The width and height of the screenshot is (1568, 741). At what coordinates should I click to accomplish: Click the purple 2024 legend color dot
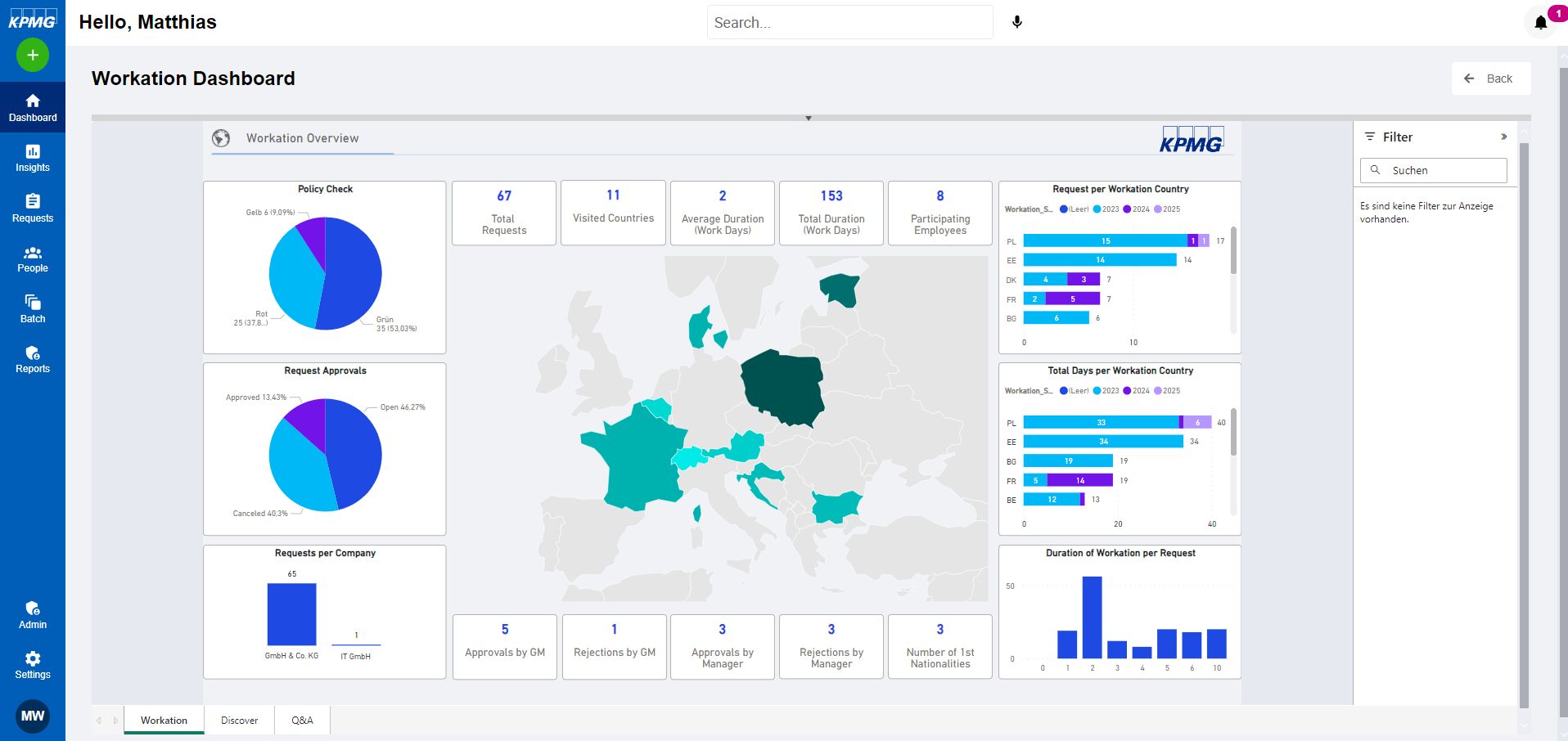[1127, 209]
